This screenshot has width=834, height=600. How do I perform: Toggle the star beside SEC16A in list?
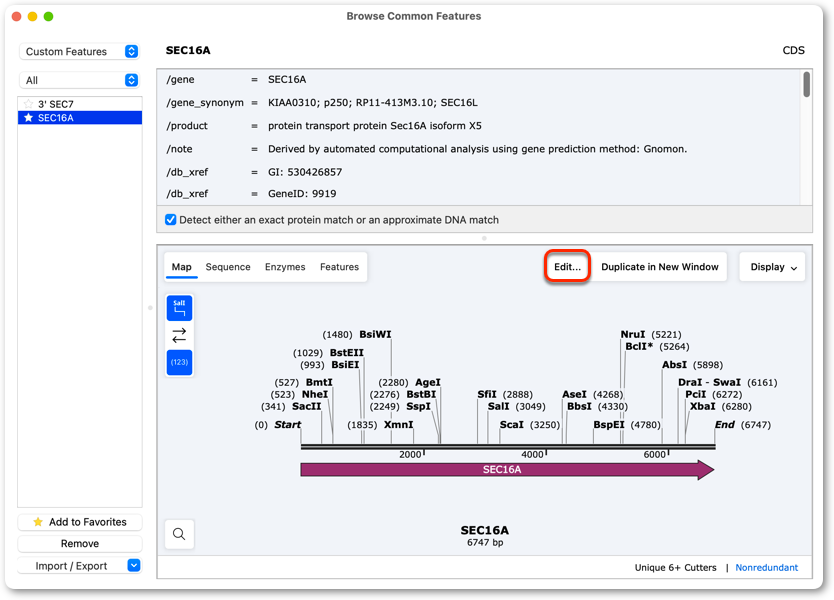coord(29,118)
